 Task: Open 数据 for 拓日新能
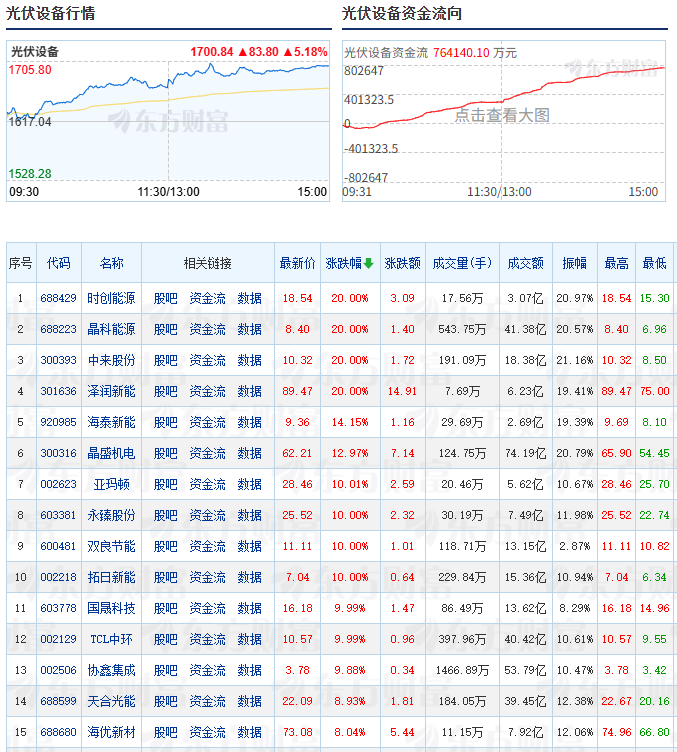[x=250, y=577]
